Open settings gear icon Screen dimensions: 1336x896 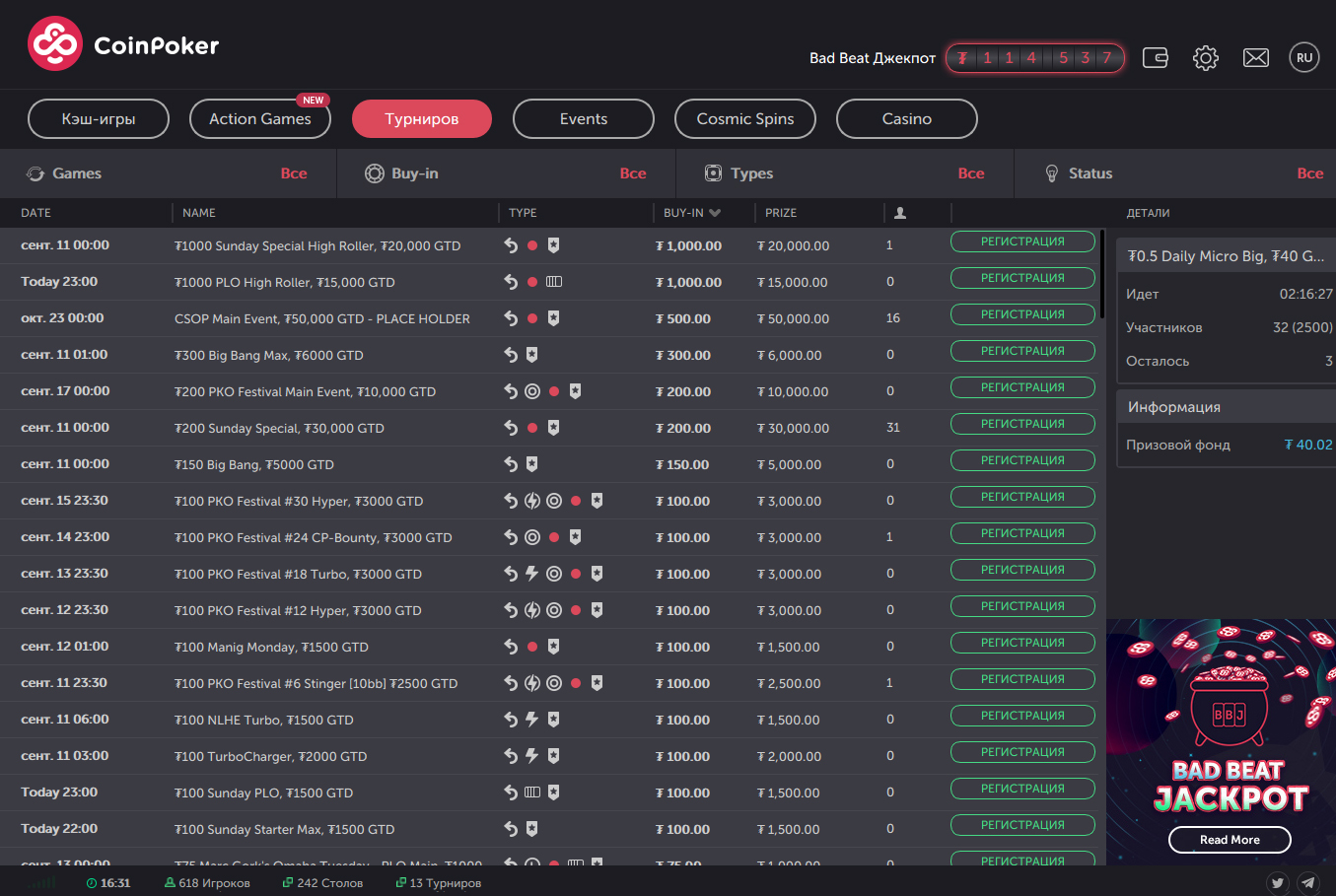pos(1205,58)
